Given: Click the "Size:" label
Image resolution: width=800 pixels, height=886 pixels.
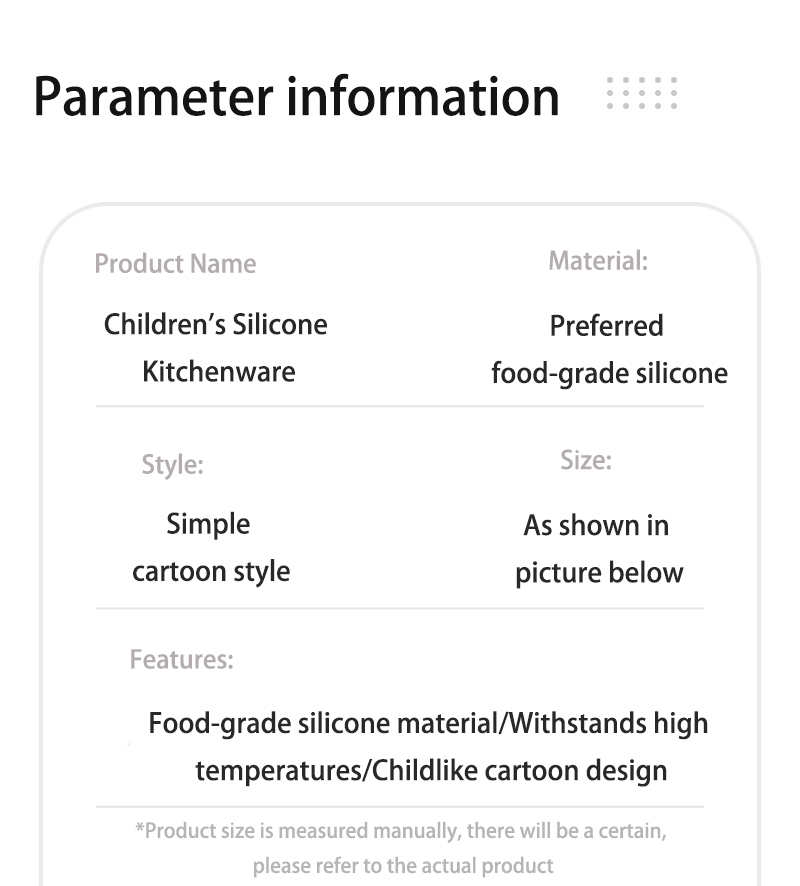Looking at the screenshot, I should click(x=585, y=460).
